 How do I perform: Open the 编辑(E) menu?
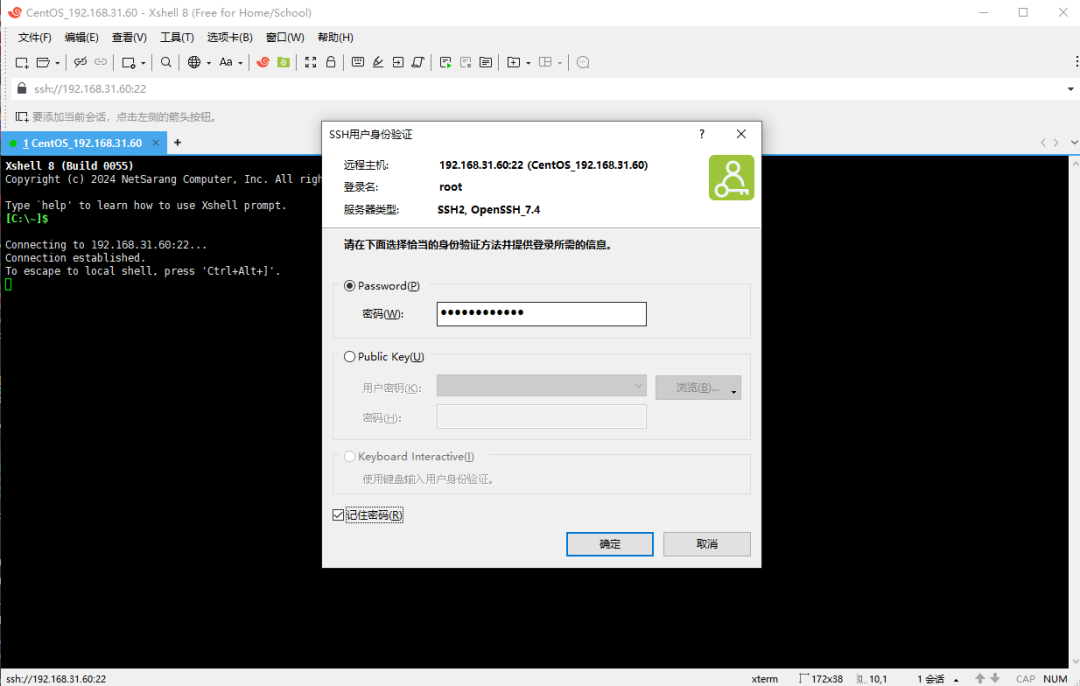pyautogui.click(x=81, y=37)
